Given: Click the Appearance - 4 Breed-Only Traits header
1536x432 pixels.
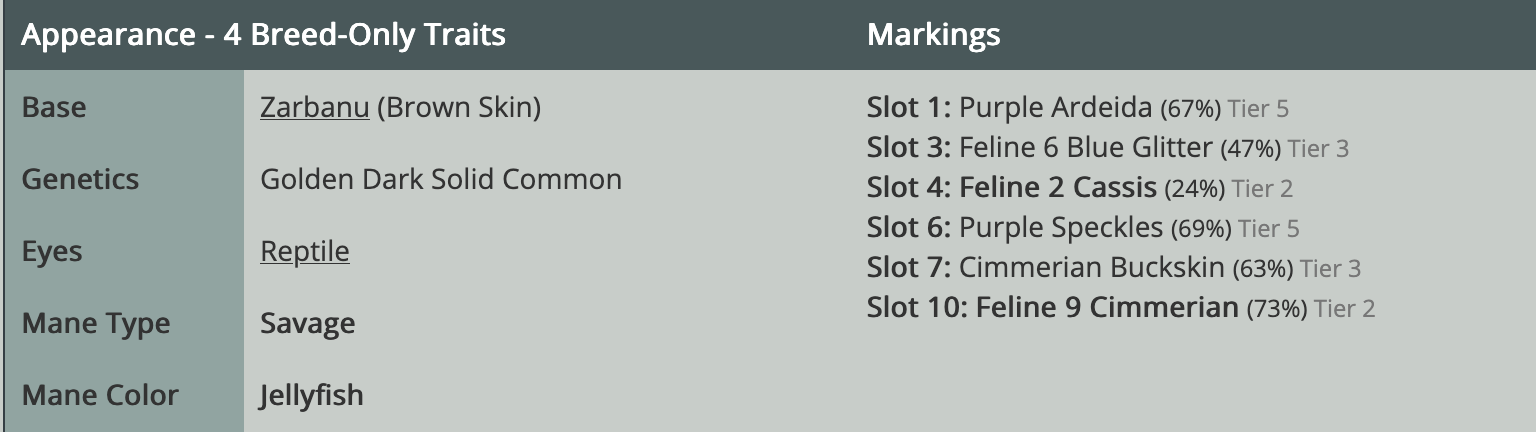Looking at the screenshot, I should click(263, 35).
